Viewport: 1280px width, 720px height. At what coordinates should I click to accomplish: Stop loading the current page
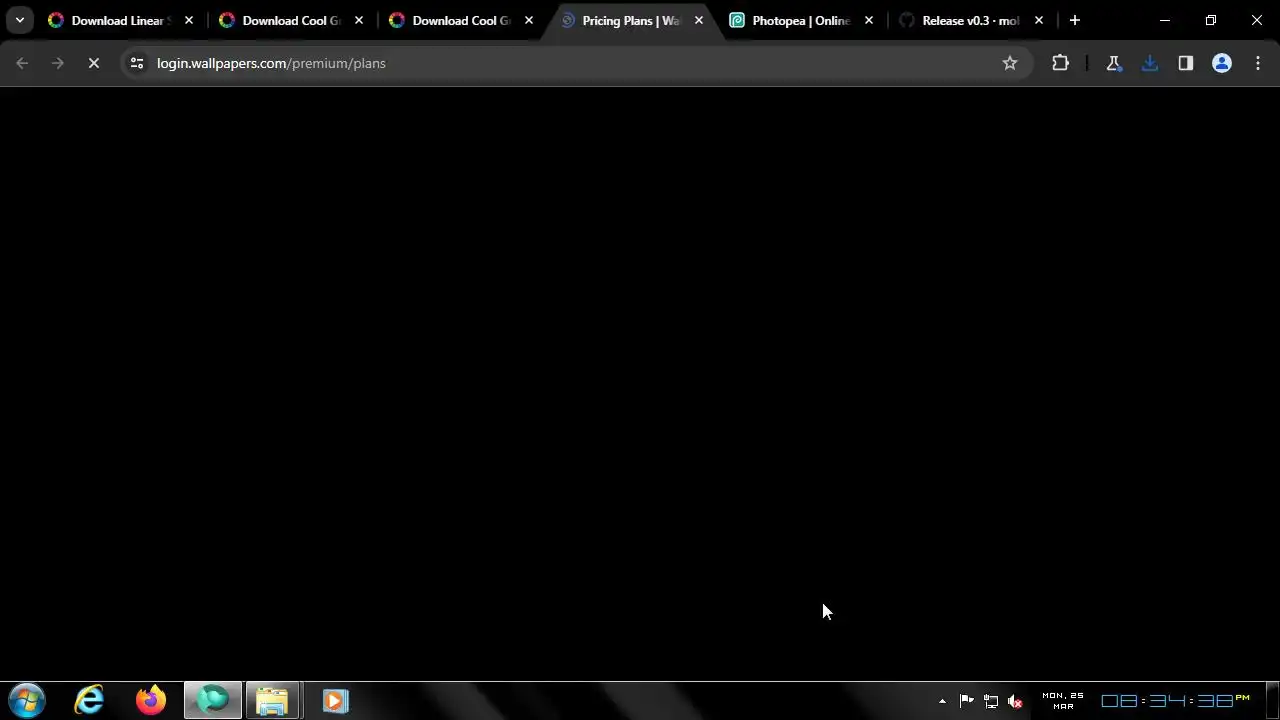94,63
